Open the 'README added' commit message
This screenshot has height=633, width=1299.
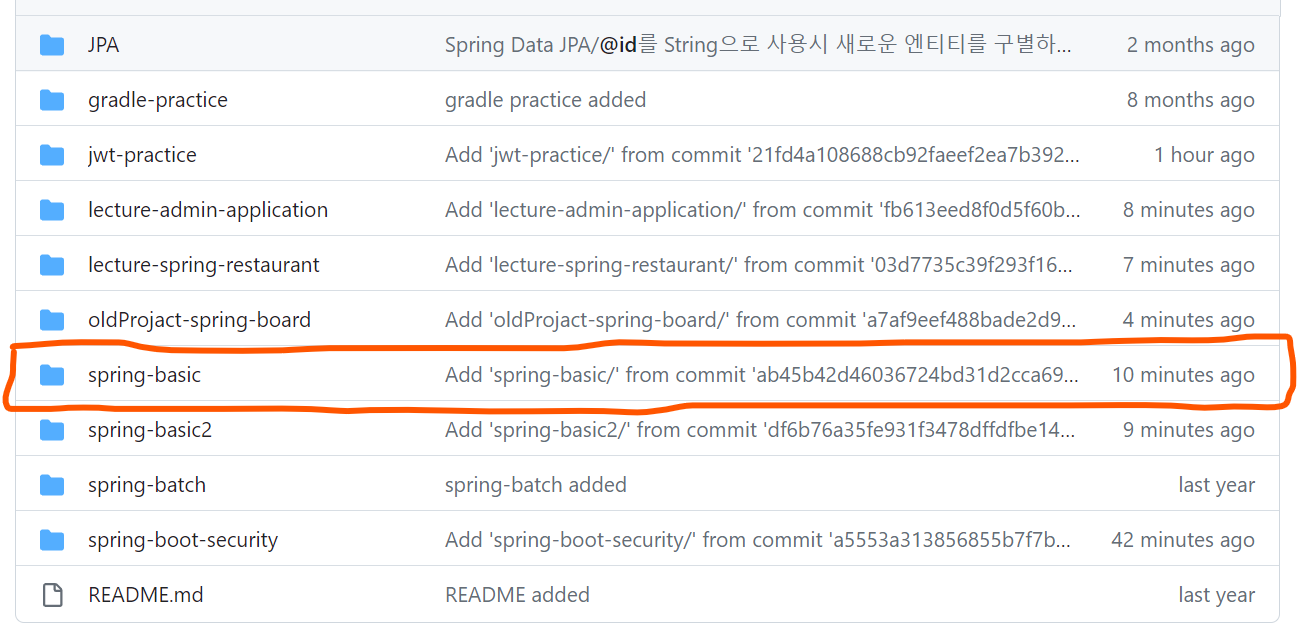517,595
